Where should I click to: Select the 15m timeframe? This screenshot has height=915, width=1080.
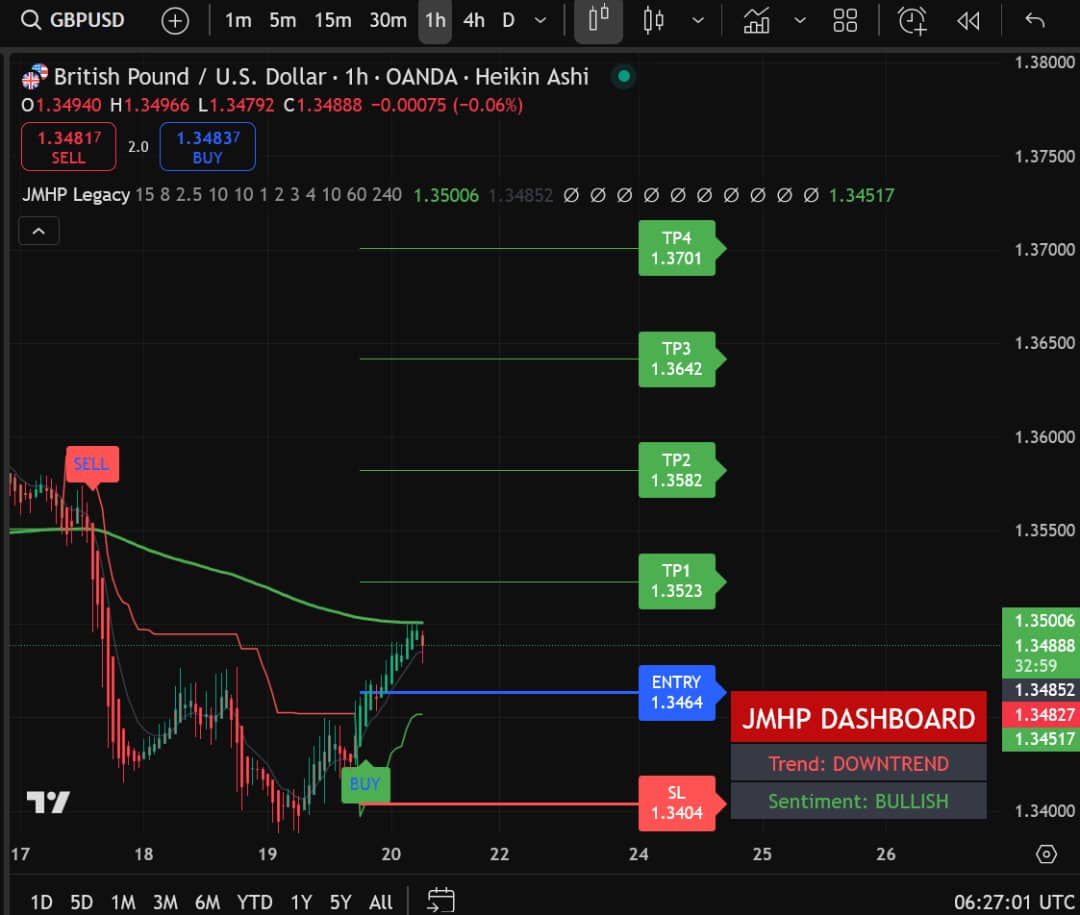coord(333,21)
